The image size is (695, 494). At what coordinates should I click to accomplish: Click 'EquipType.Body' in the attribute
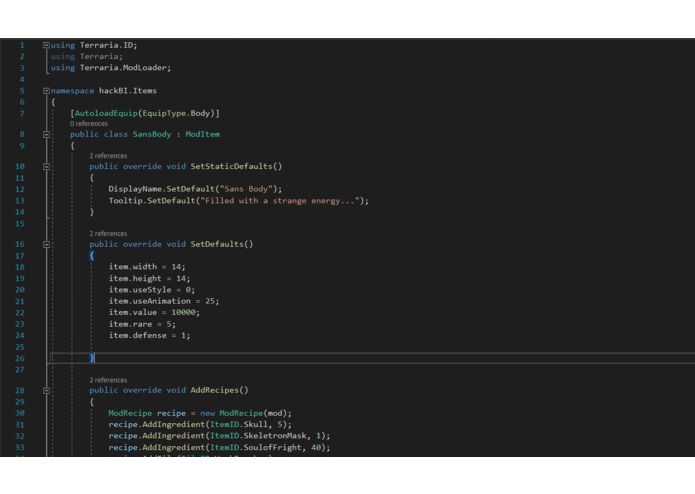[176, 113]
